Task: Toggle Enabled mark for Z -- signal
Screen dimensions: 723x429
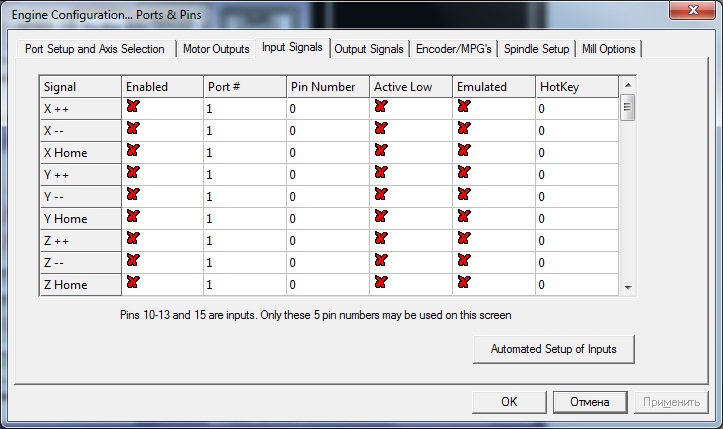Action: point(133,260)
